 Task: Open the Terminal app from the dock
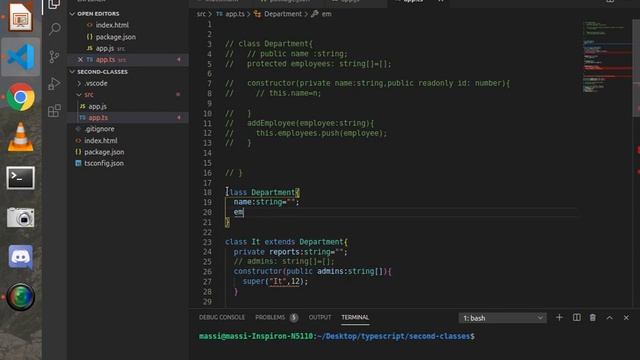click(20, 178)
